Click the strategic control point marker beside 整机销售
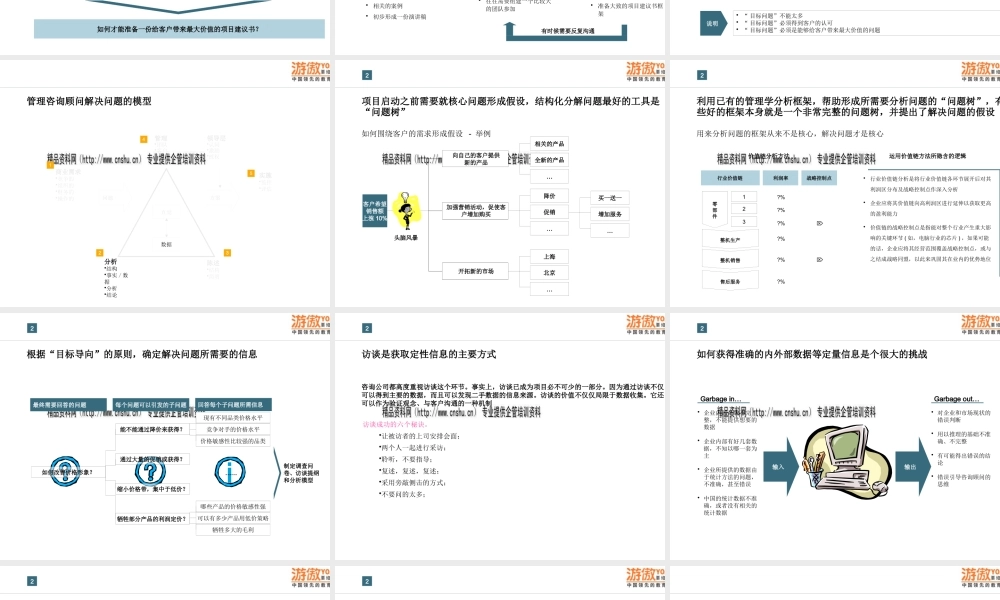Viewport: 1000px width, 600px height. coord(820,260)
